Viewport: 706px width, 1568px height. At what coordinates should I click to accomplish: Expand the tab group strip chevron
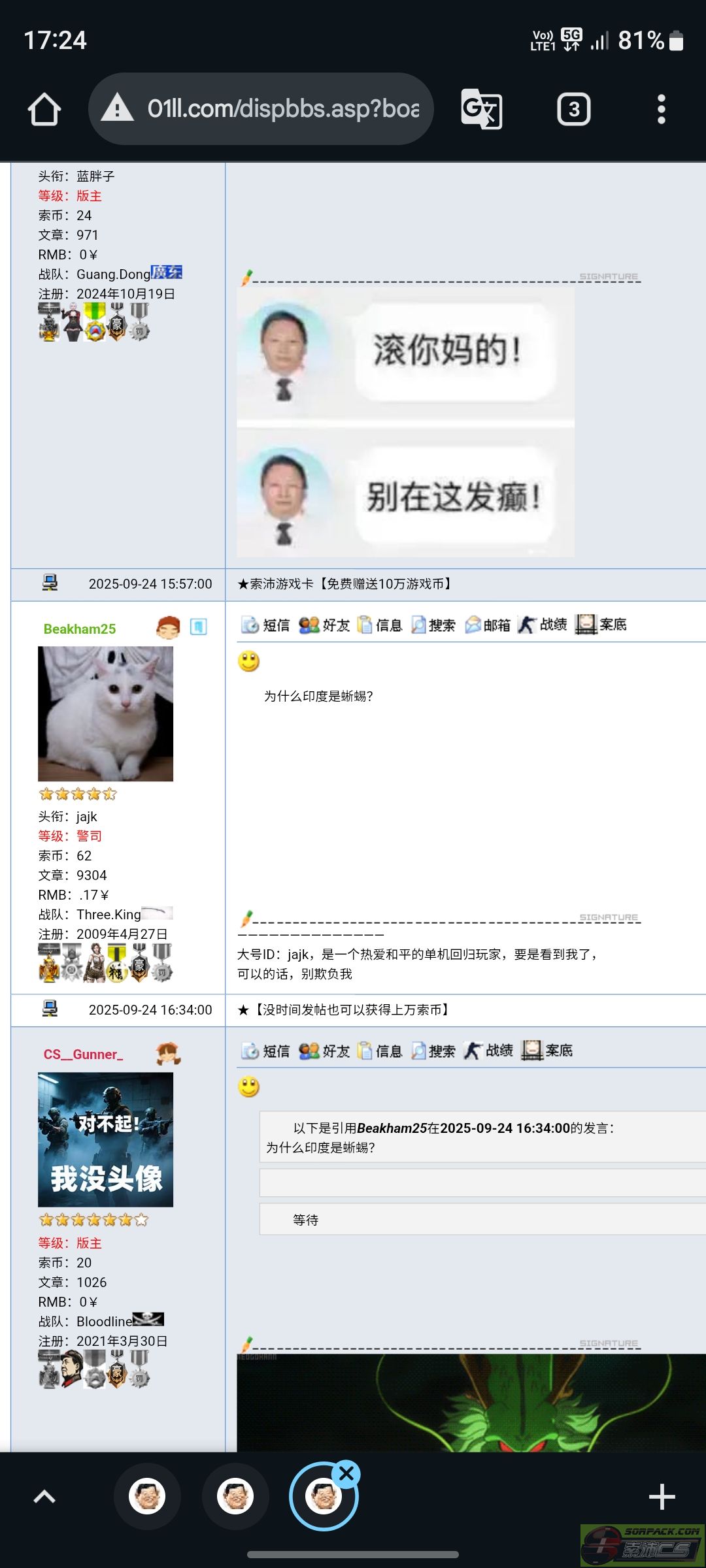pyautogui.click(x=44, y=1496)
